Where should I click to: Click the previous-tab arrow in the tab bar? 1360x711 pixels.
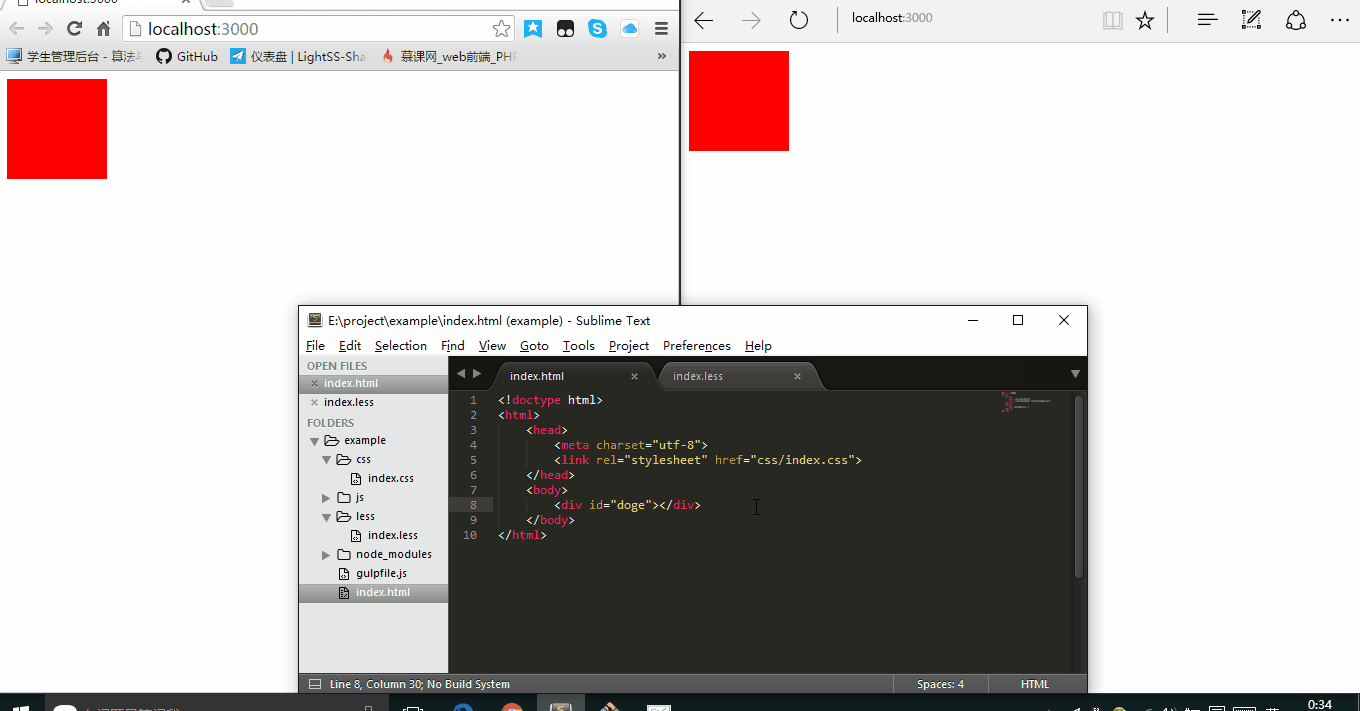pos(461,373)
